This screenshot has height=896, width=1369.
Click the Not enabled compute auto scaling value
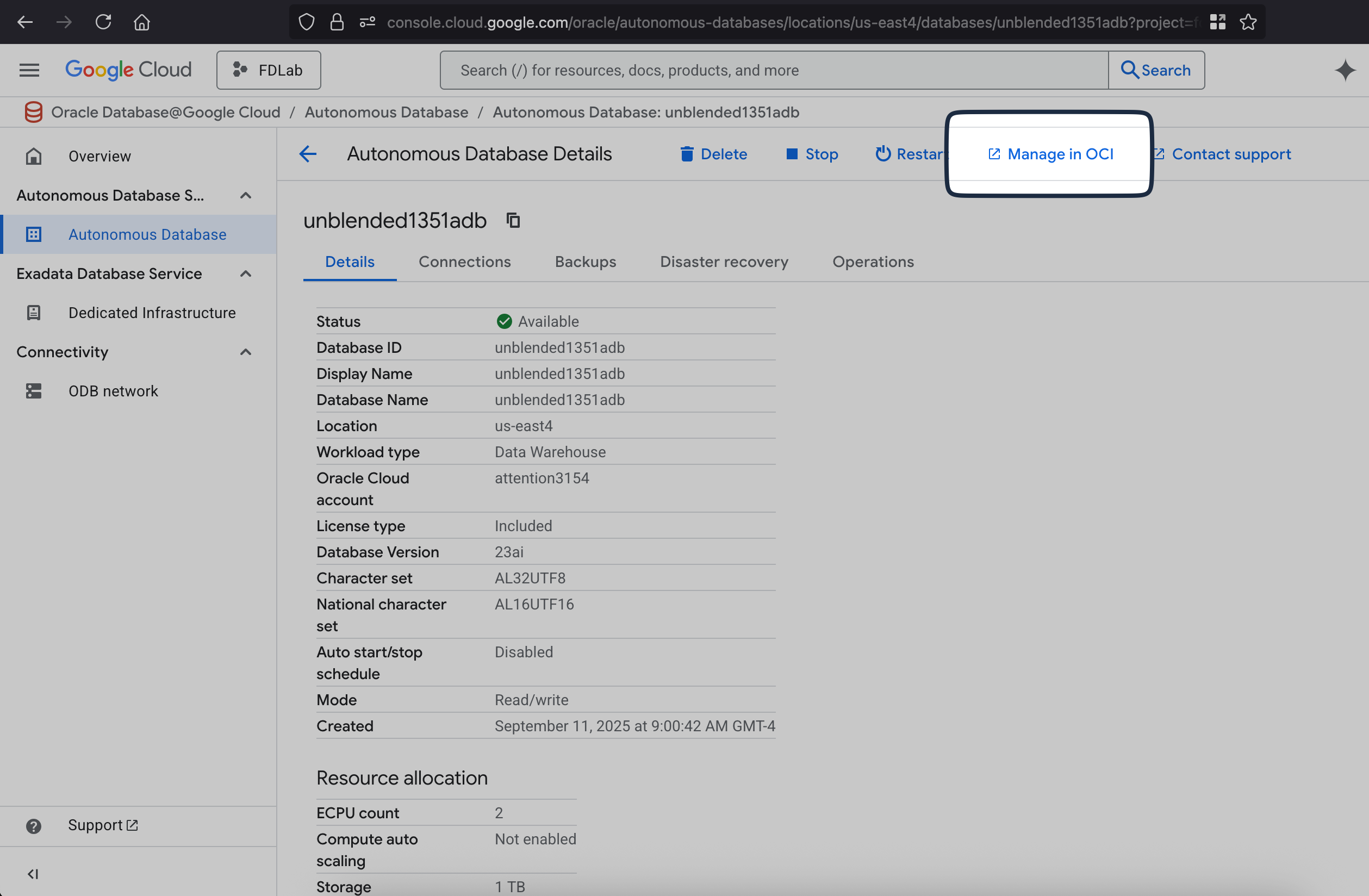tap(535, 839)
